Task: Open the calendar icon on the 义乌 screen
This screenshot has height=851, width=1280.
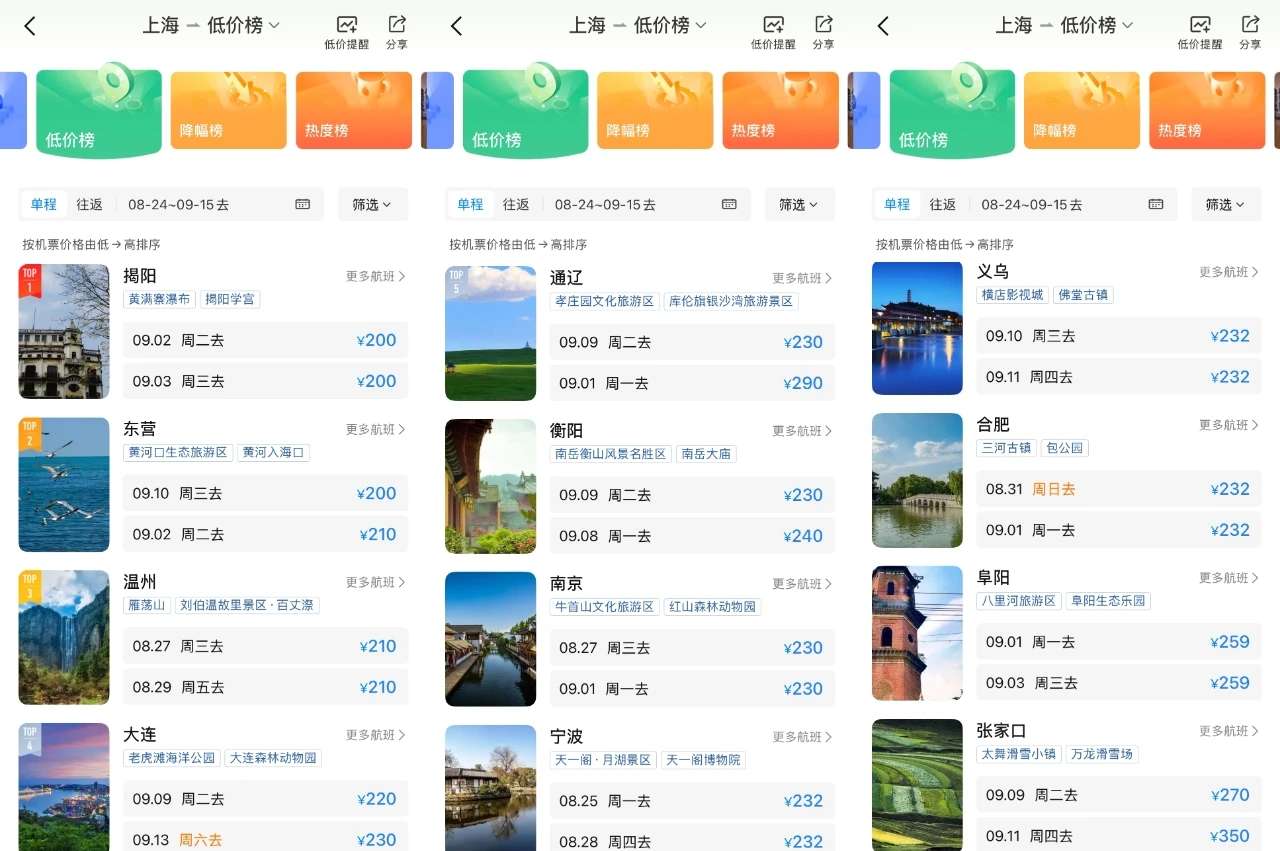Action: point(1156,204)
